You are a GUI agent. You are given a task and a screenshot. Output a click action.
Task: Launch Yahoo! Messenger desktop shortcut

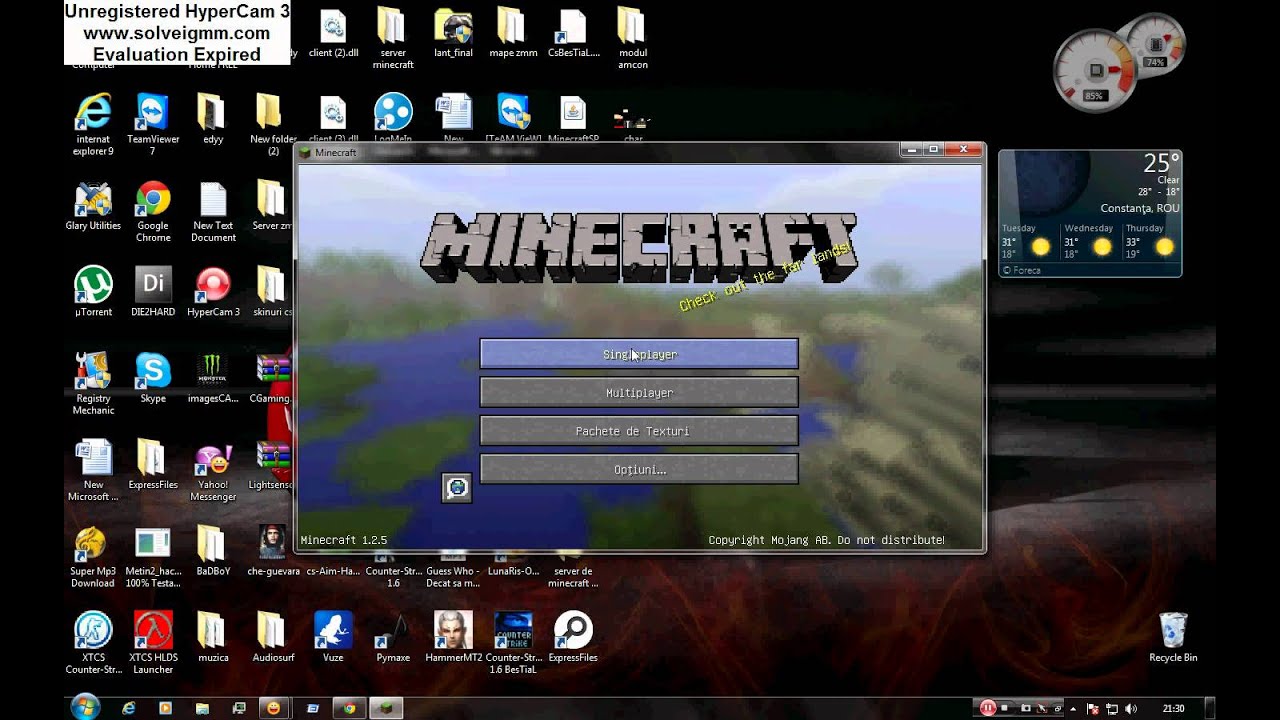pos(213,470)
